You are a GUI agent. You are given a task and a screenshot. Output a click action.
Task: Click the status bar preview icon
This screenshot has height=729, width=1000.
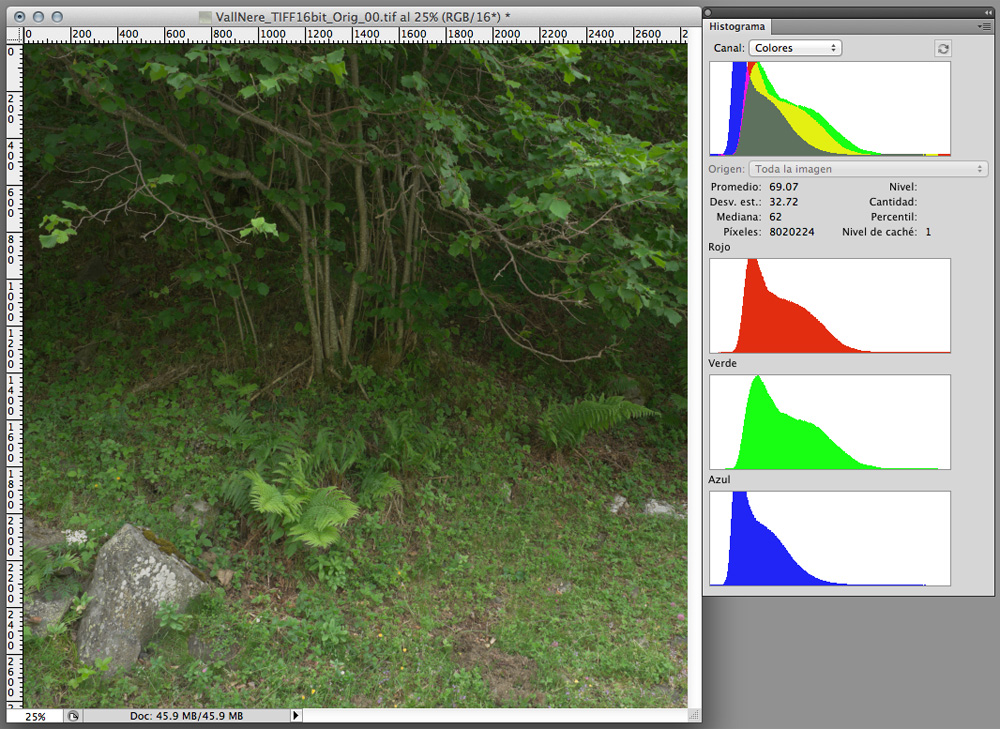coord(73,716)
